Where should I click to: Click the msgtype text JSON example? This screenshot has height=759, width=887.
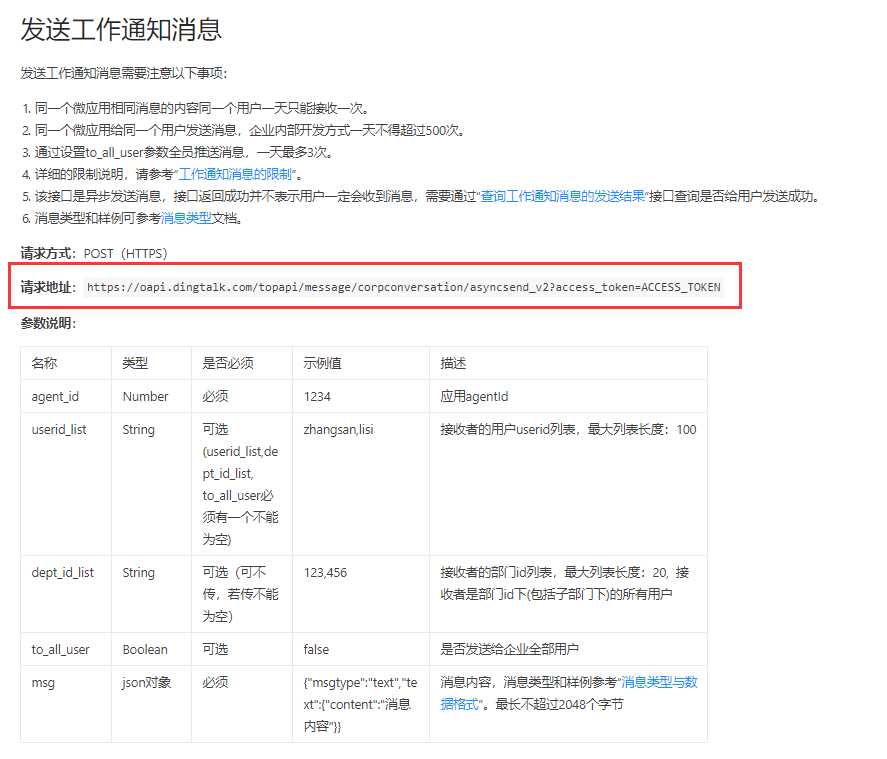pyautogui.click(x=360, y=705)
